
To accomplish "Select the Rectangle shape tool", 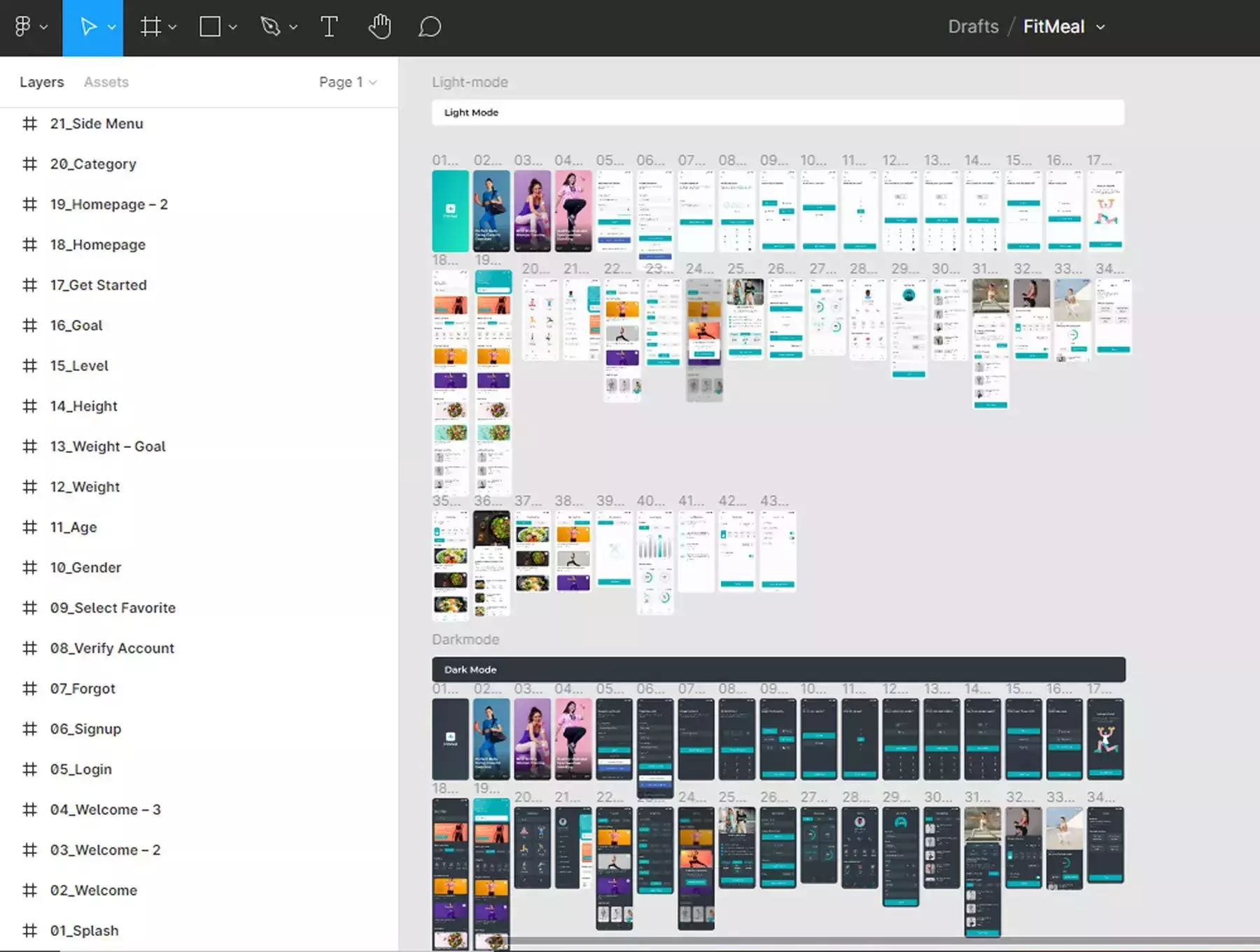I will click(x=210, y=27).
